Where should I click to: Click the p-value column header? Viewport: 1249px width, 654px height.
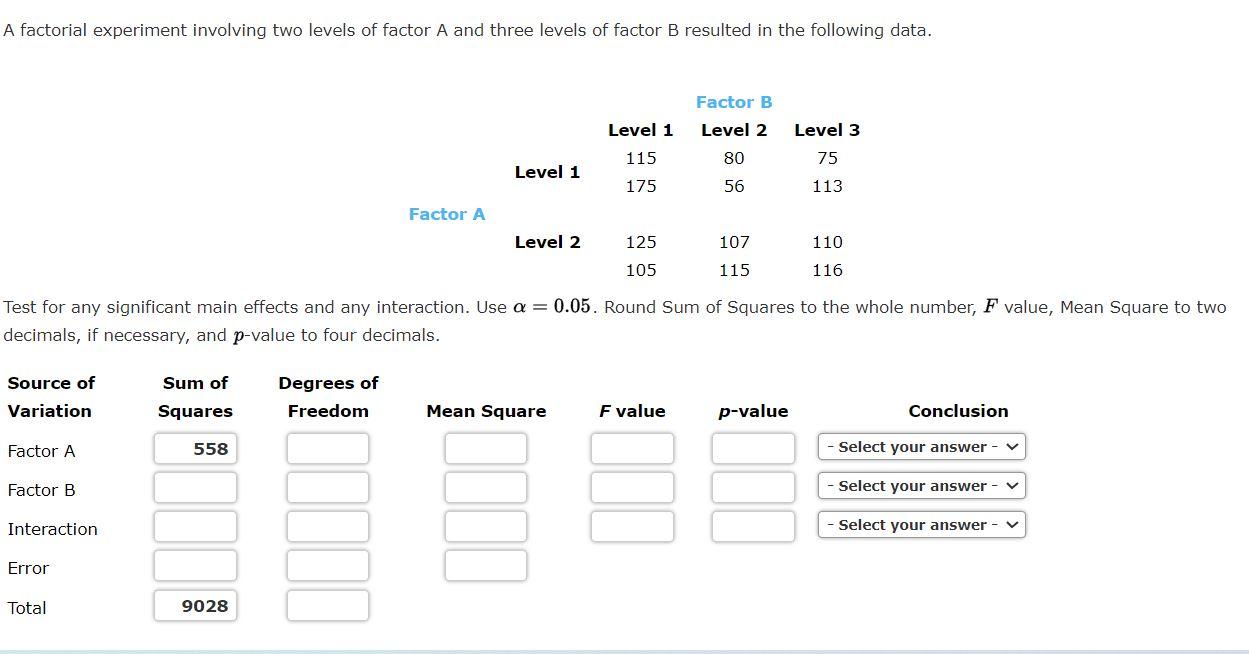[x=753, y=411]
